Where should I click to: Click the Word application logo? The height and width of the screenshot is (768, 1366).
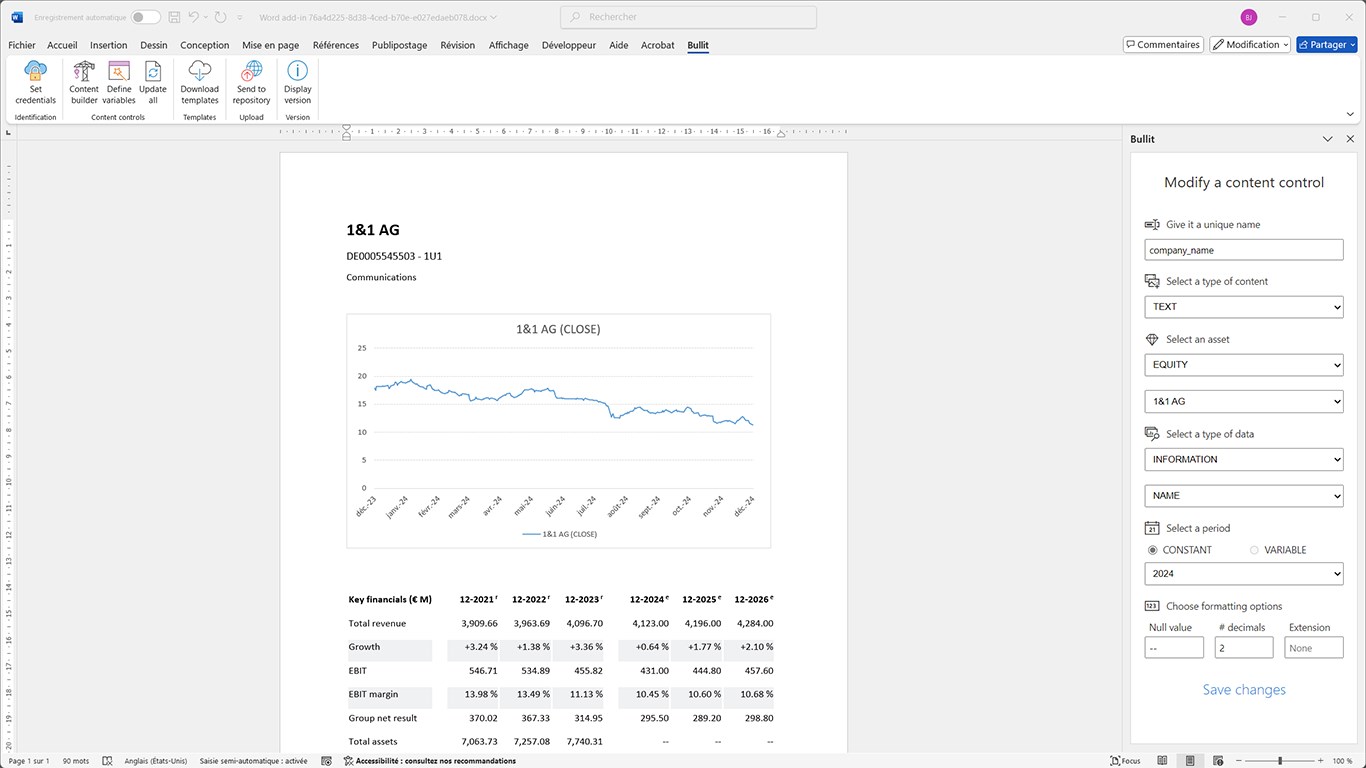point(16,17)
